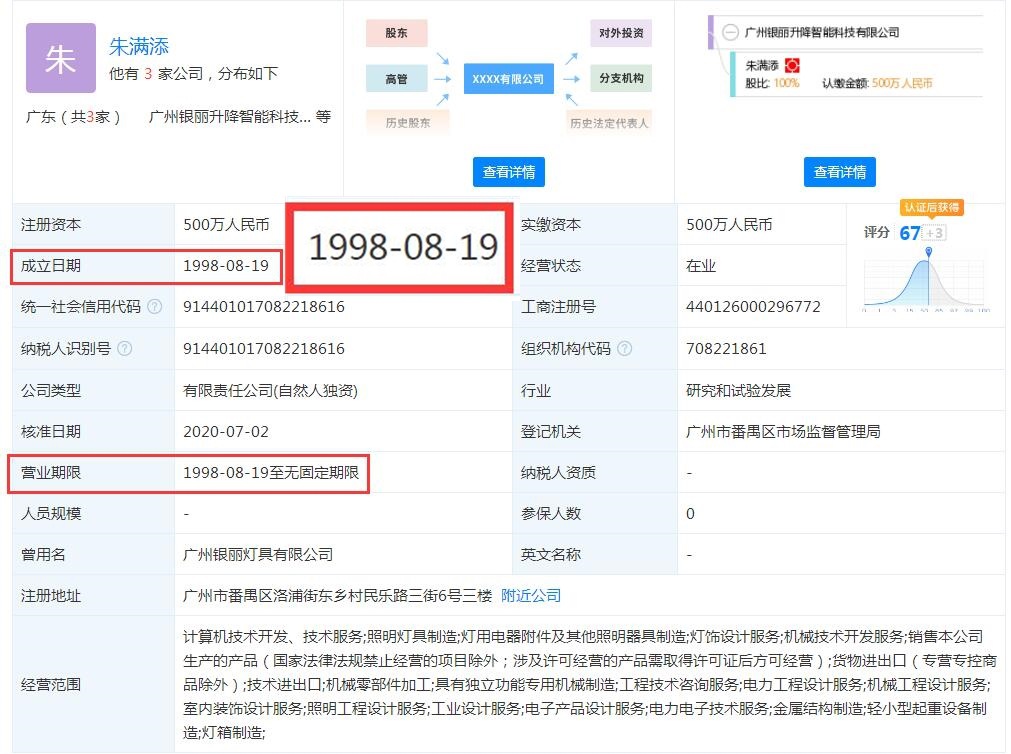Collapse 广州银丽升降智能科技有限公司 via the minus icon
This screenshot has width=1011, height=754.
pos(729,34)
